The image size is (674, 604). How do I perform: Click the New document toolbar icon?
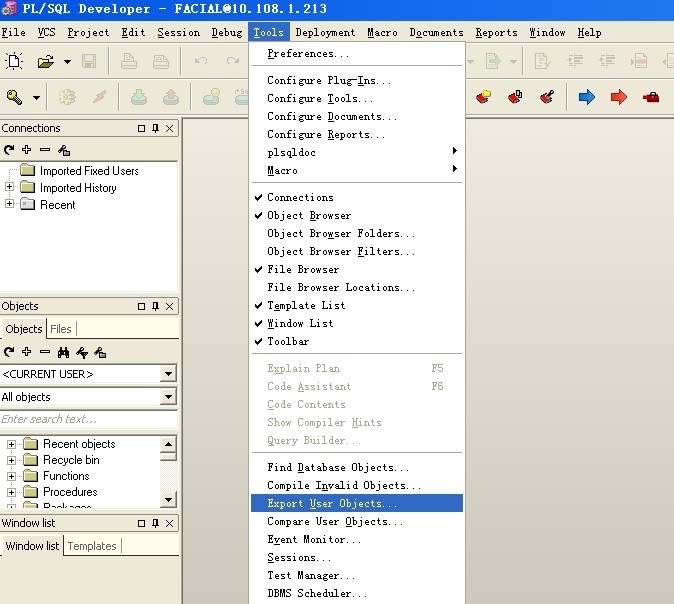pyautogui.click(x=14, y=61)
